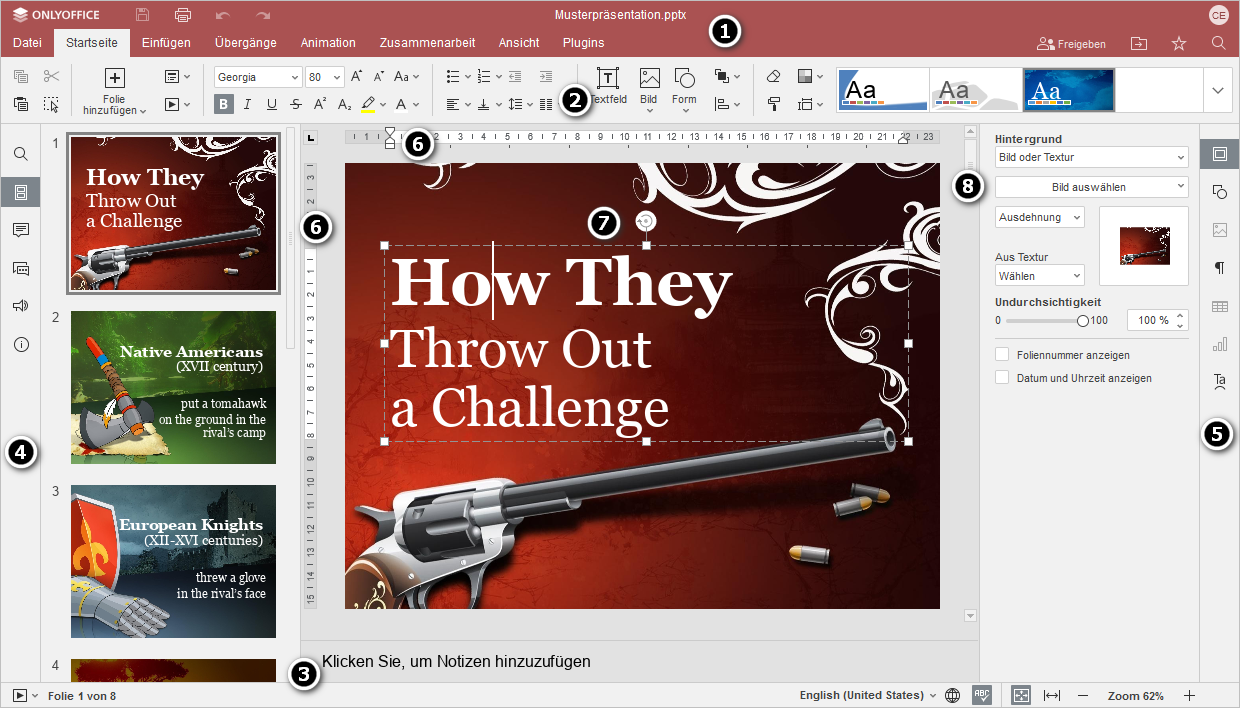Open the Search panel in left sidebar

[21, 154]
